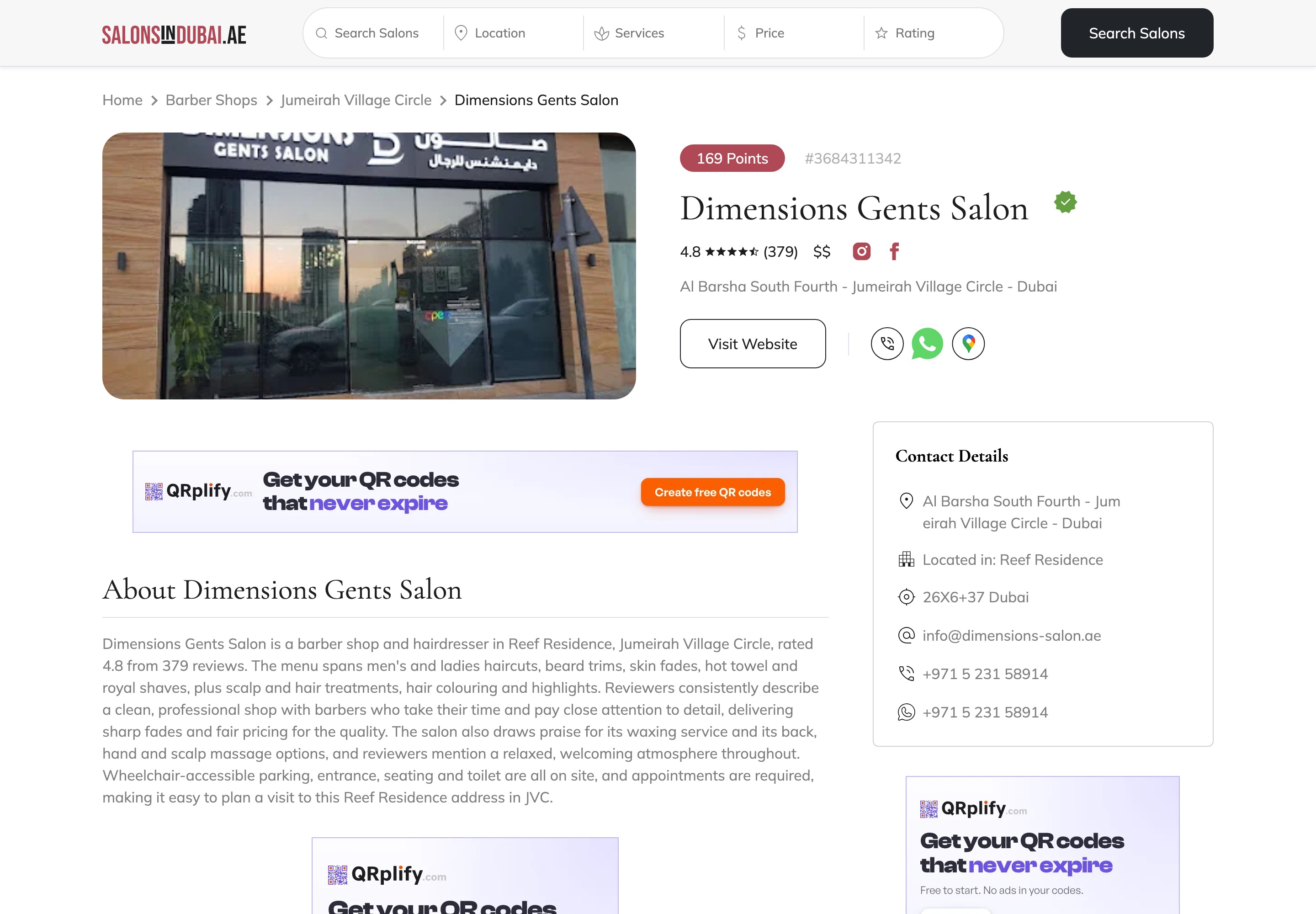Click the Visit Website button
The image size is (1316, 914).
[x=753, y=344]
